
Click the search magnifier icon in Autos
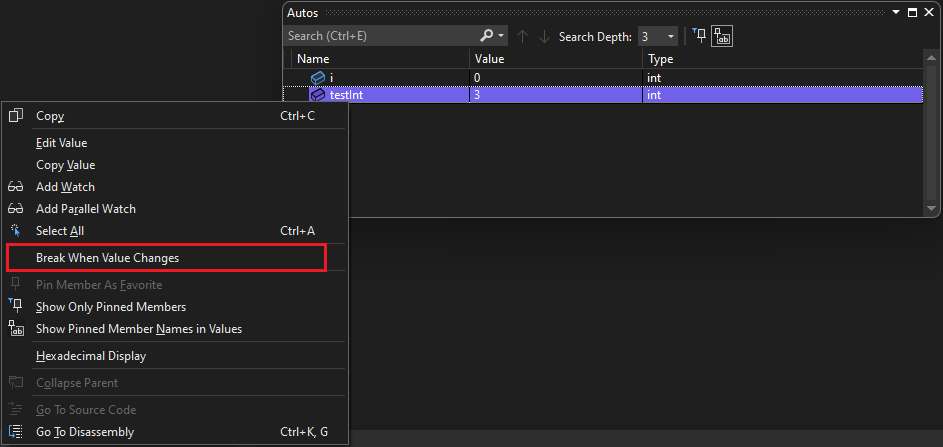point(487,36)
